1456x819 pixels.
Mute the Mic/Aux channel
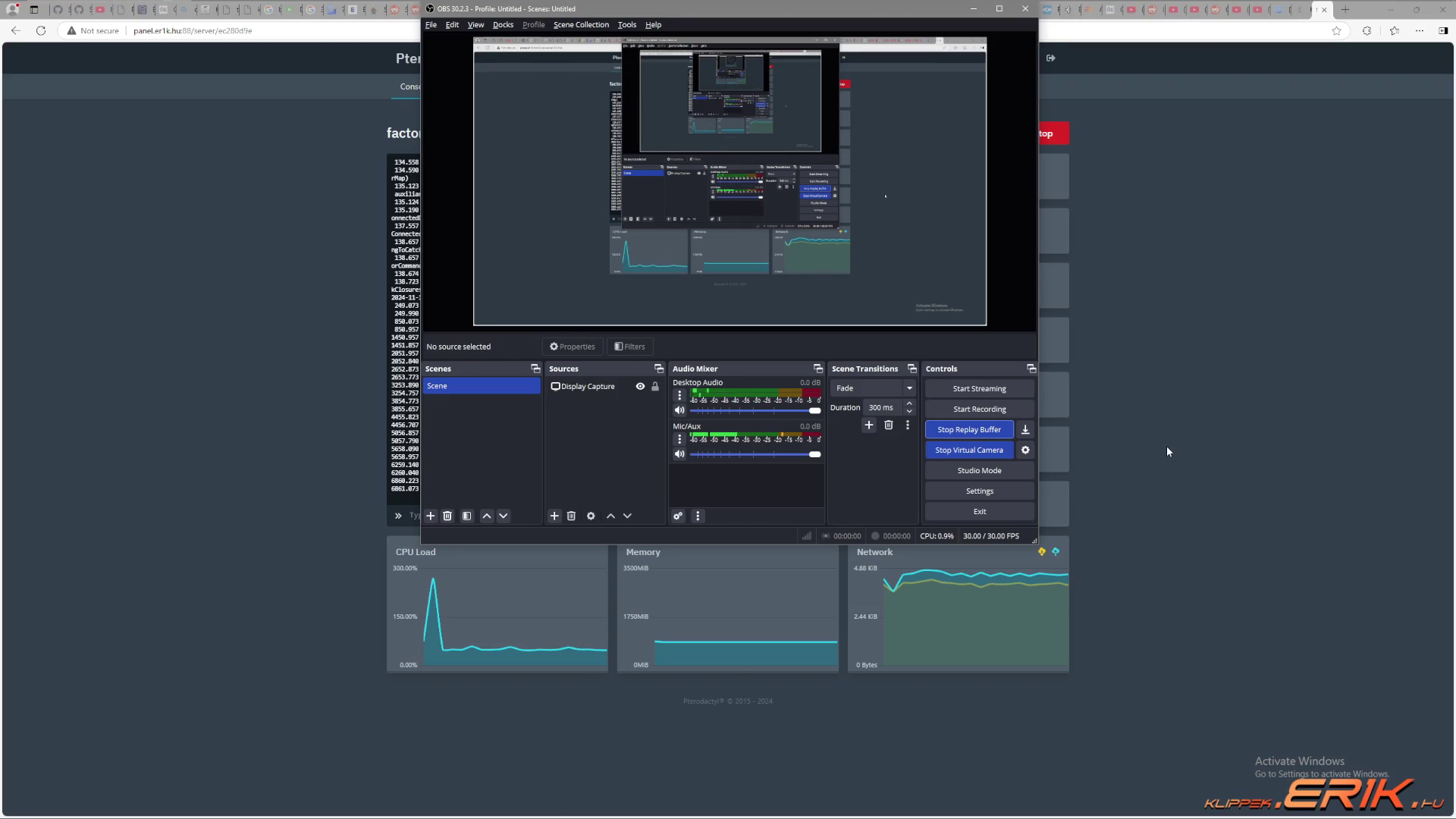tap(679, 454)
